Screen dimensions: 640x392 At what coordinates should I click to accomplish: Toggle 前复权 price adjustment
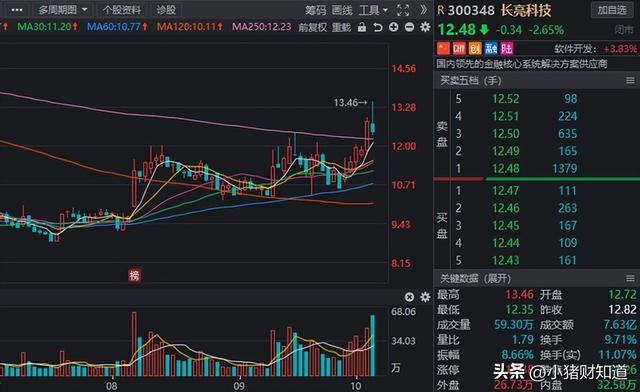coord(312,27)
